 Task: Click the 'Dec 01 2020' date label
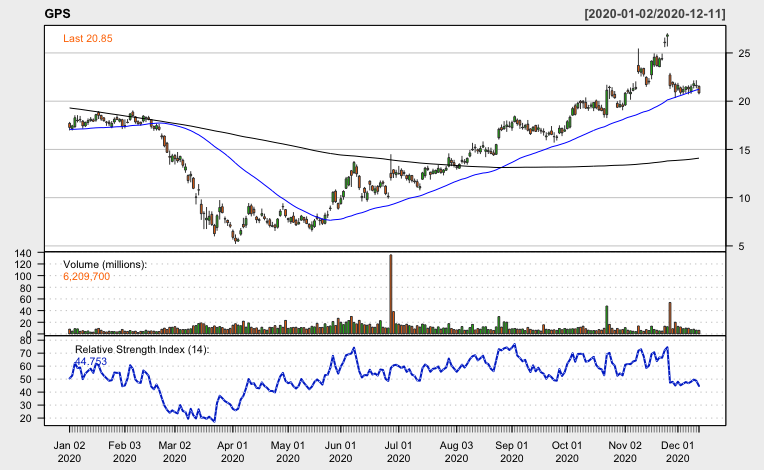pos(677,451)
